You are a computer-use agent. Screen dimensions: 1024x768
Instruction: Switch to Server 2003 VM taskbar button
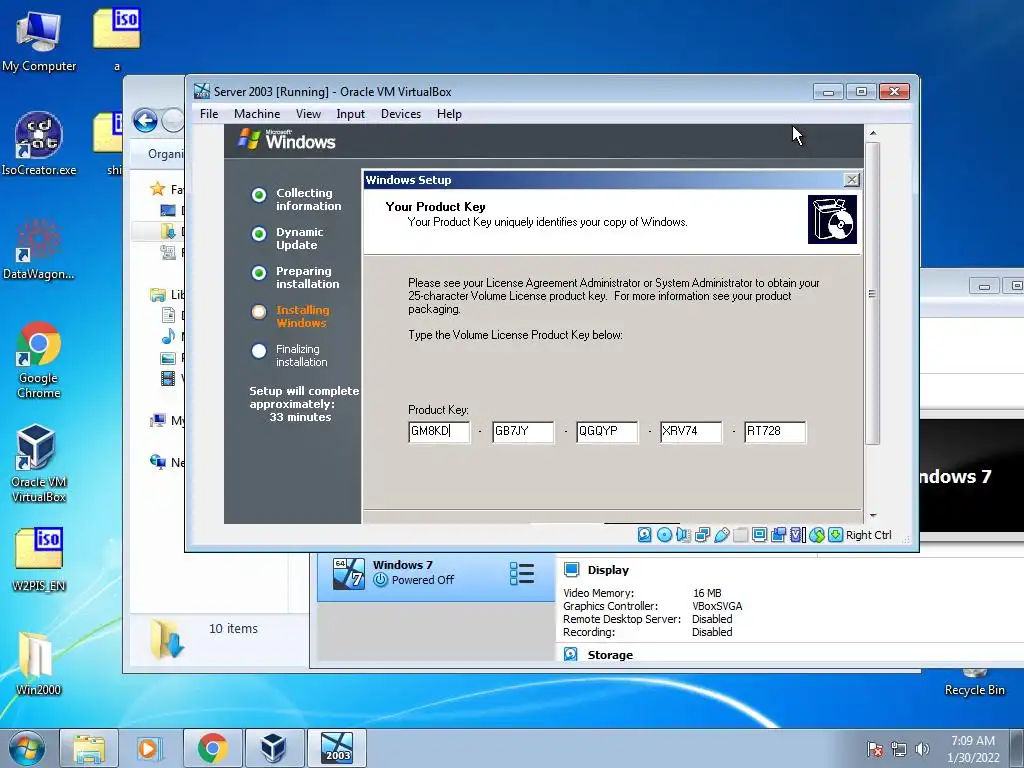tap(337, 748)
